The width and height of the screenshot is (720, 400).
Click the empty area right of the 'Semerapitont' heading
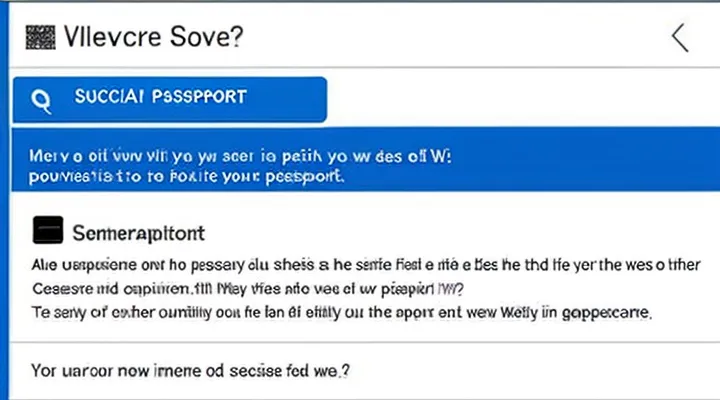(450, 233)
